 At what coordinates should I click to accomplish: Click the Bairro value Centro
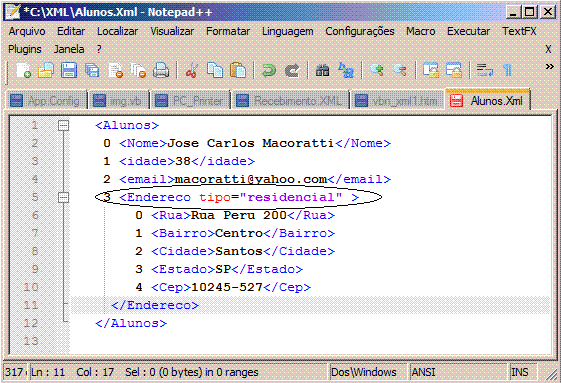pos(239,233)
